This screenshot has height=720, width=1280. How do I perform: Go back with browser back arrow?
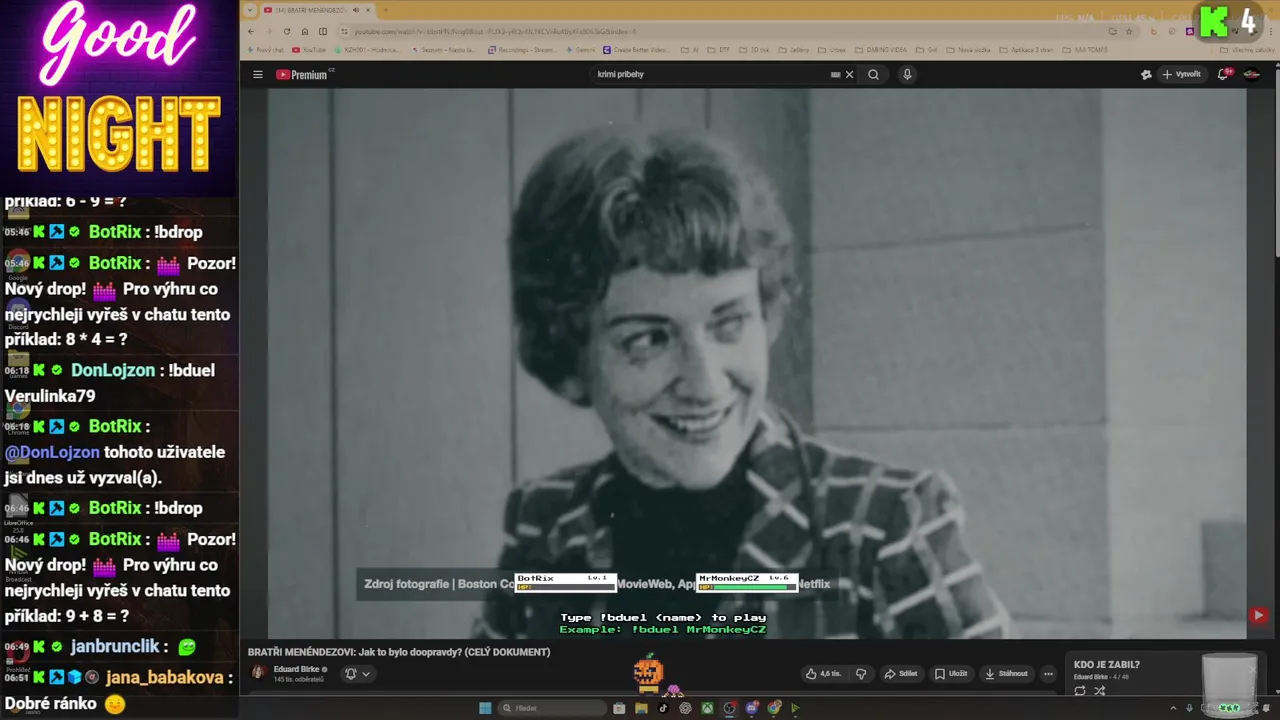pyautogui.click(x=250, y=31)
